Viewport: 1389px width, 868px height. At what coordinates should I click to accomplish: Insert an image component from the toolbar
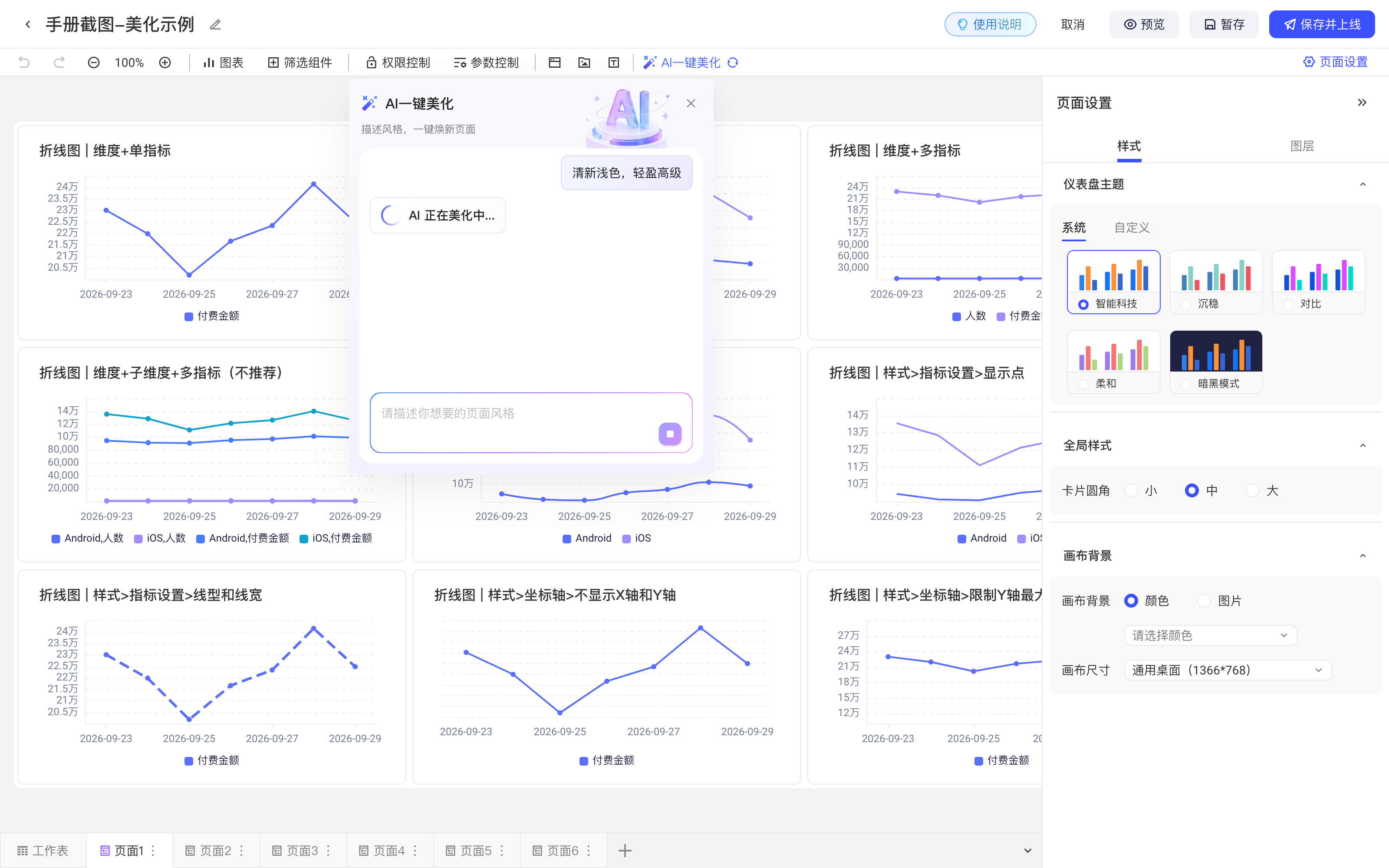[584, 62]
